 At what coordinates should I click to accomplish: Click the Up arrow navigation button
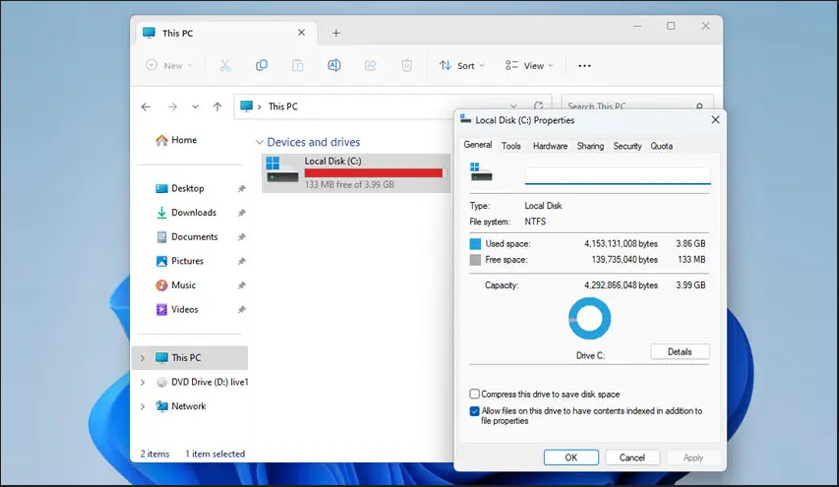pos(219,107)
